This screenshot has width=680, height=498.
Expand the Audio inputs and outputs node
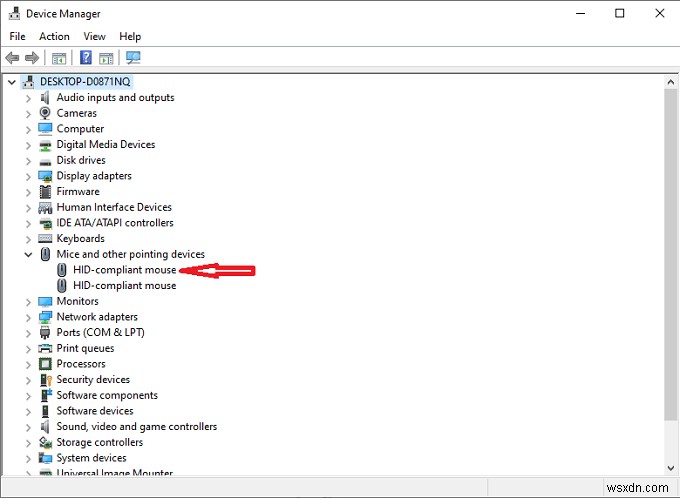(x=28, y=98)
